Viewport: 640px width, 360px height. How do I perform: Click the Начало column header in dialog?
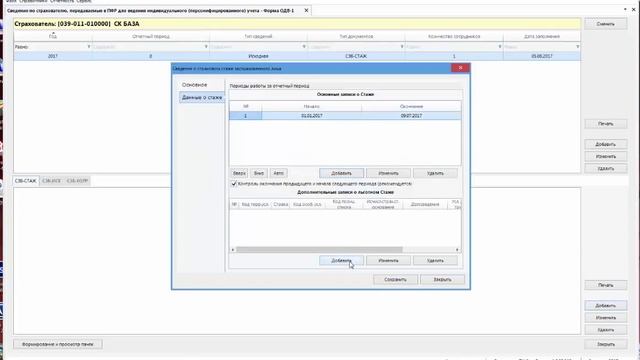pyautogui.click(x=312, y=106)
